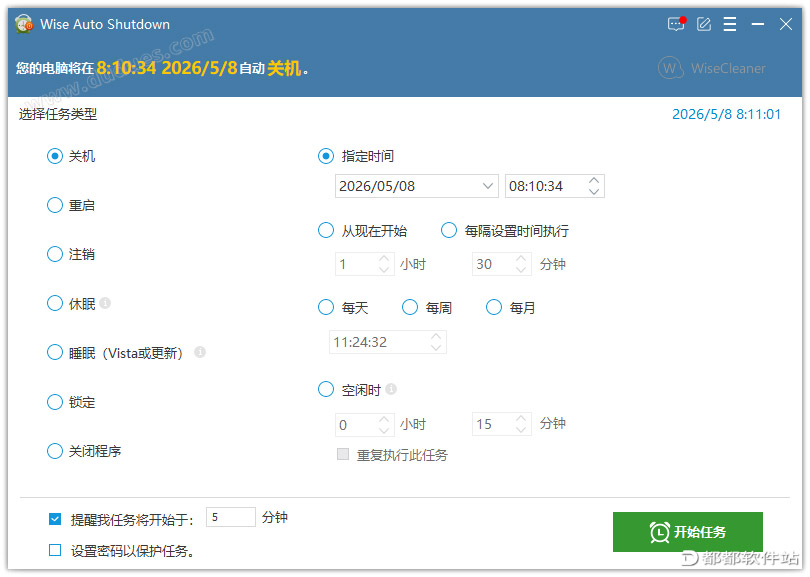Close the Wise Auto Shutdown window

786,24
